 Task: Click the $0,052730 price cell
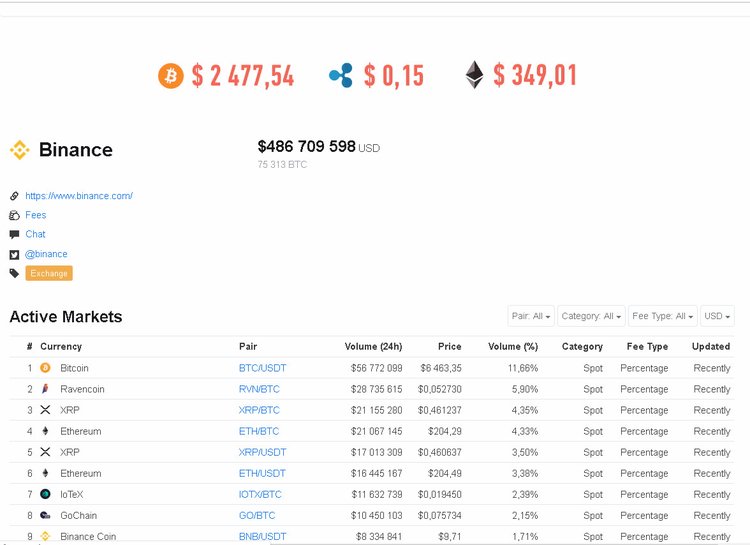[x=440, y=389]
